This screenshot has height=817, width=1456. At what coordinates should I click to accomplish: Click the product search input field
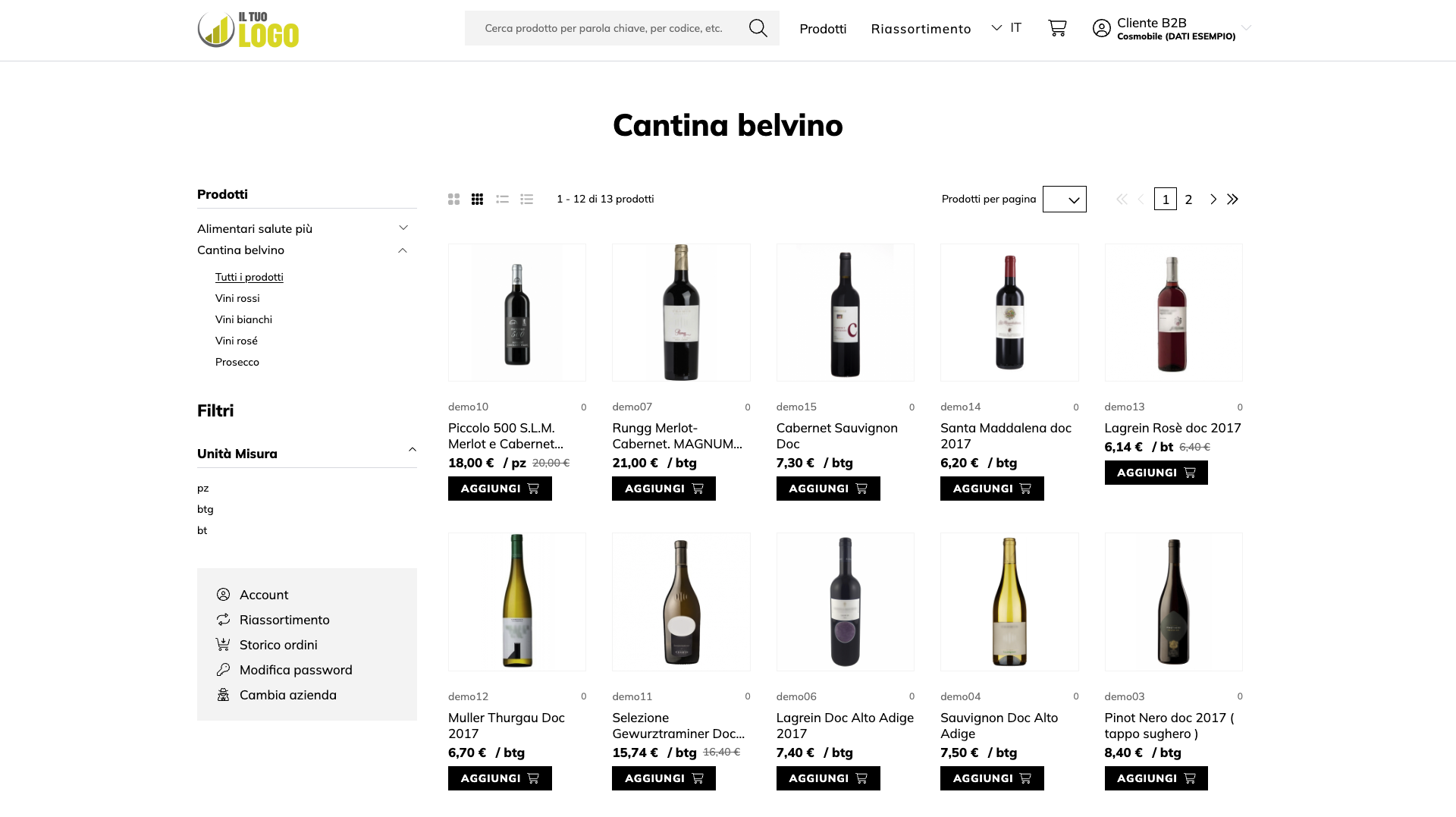(604, 28)
